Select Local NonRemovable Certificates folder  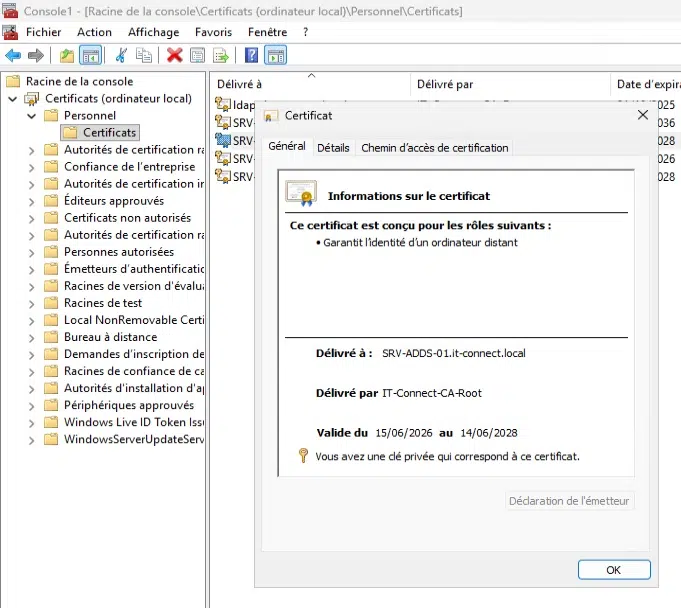point(124,320)
